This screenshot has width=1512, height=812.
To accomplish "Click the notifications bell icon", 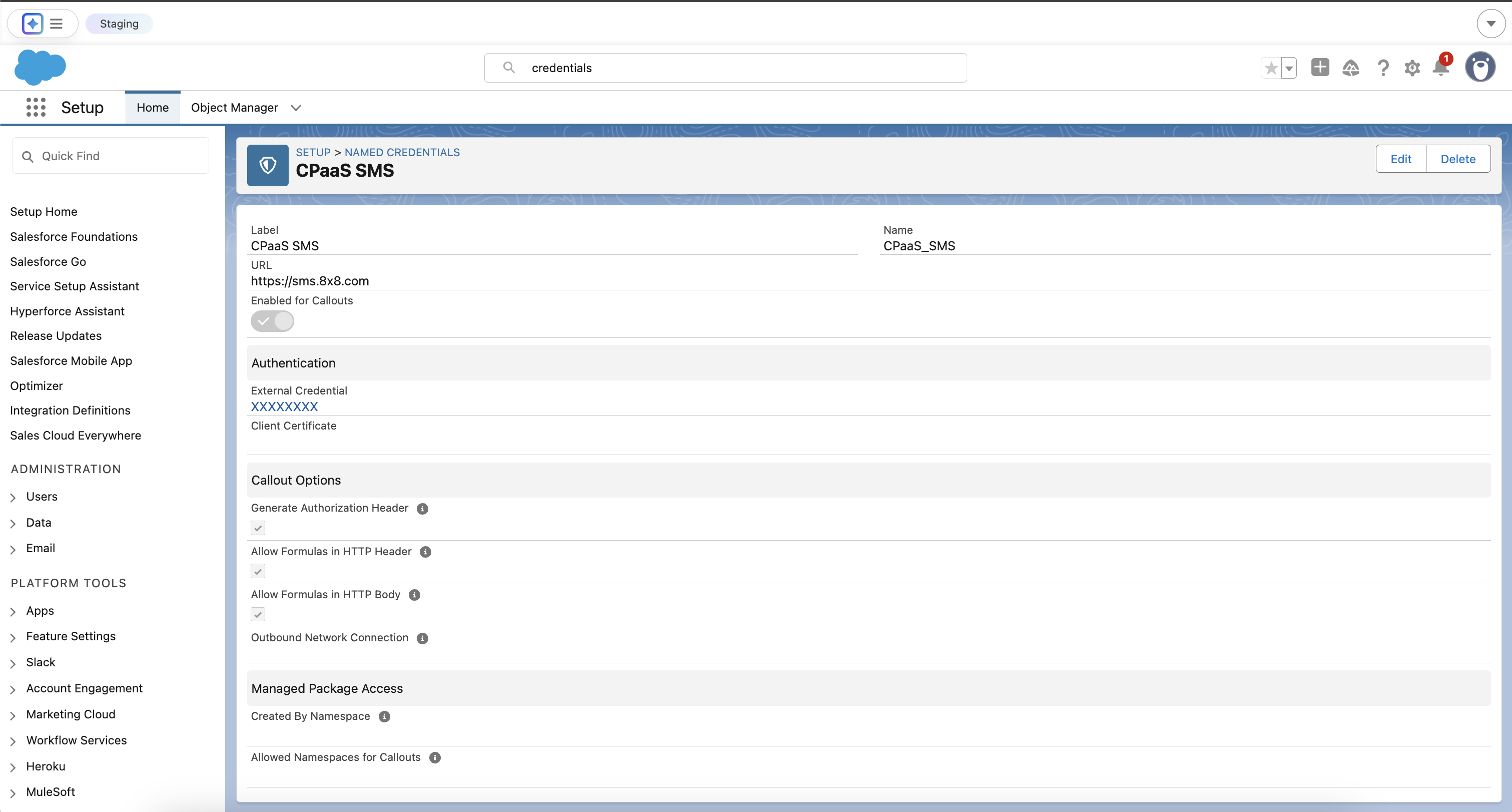I will pyautogui.click(x=1440, y=68).
